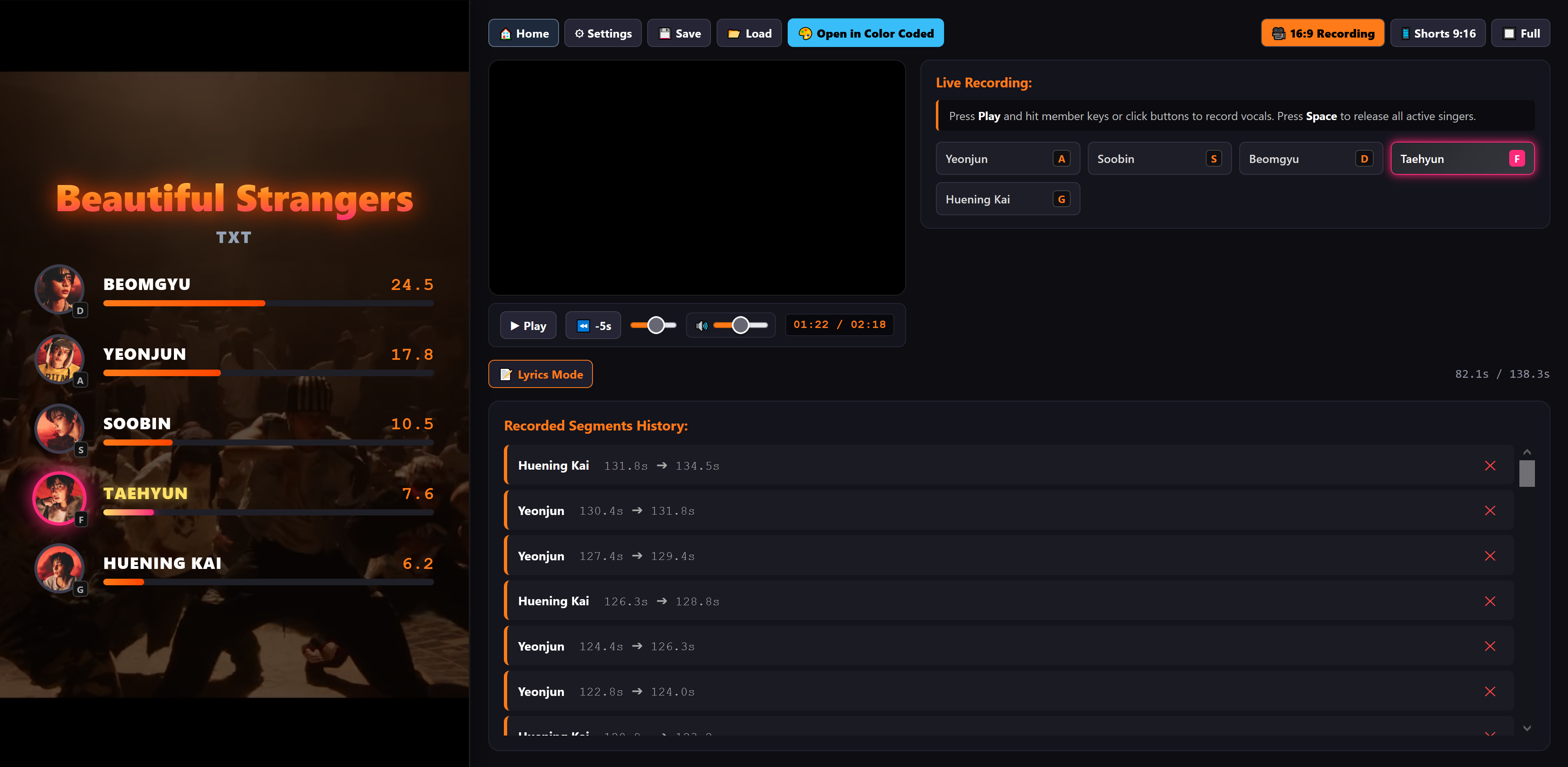Click Taehyun's line distribution bar
The height and width of the screenshot is (767, 1568).
[x=268, y=513]
